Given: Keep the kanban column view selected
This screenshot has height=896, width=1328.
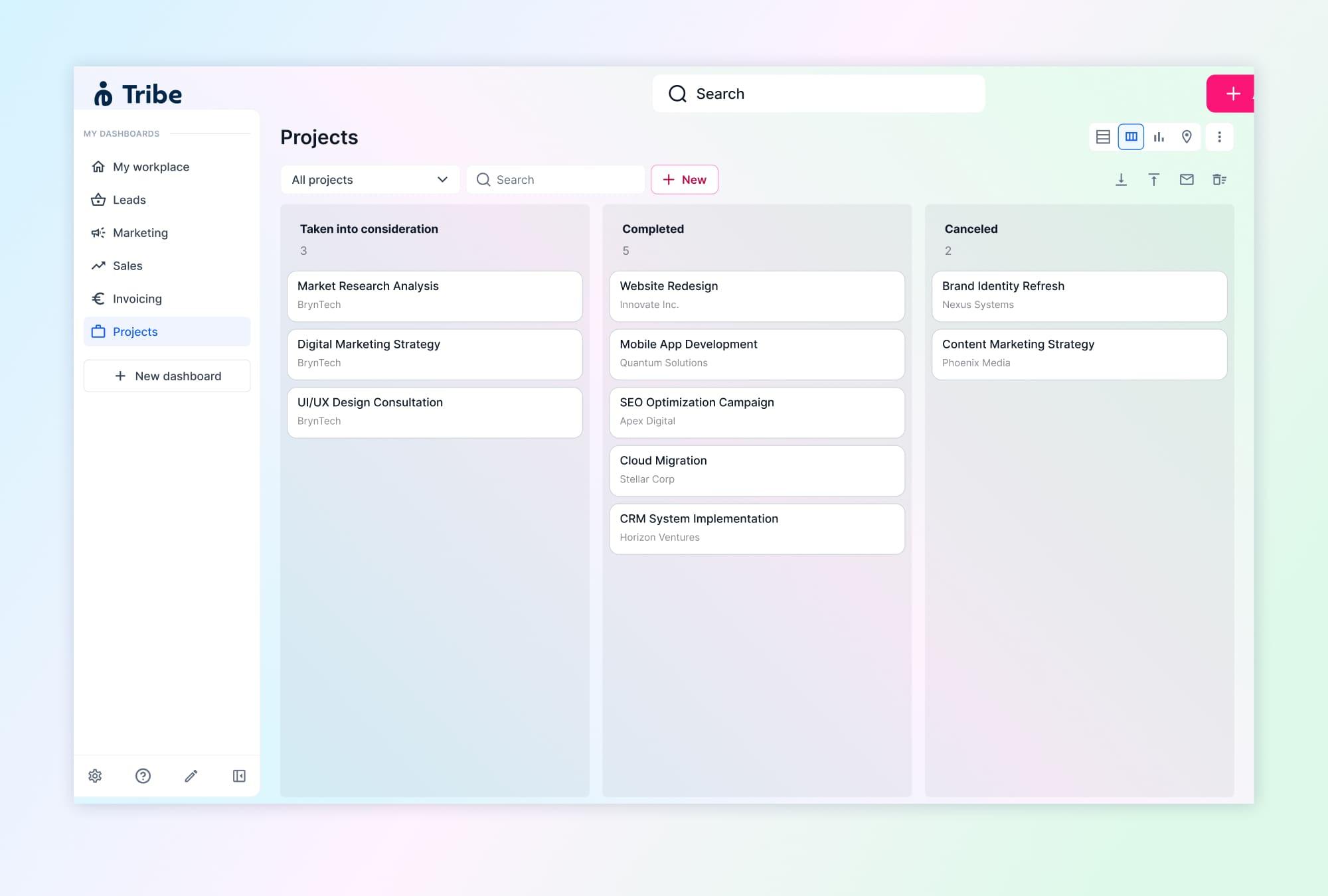Looking at the screenshot, I should tap(1131, 137).
